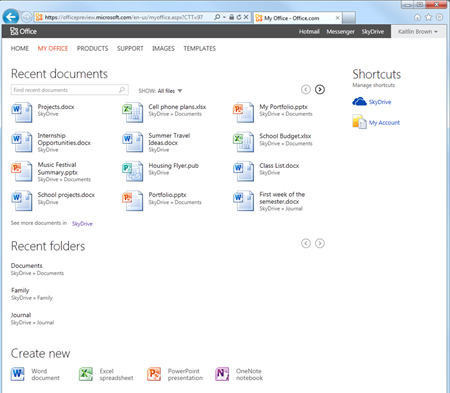Open School Budget.xlsx Excel icon
Viewport: 450px width, 393px height.
244,142
